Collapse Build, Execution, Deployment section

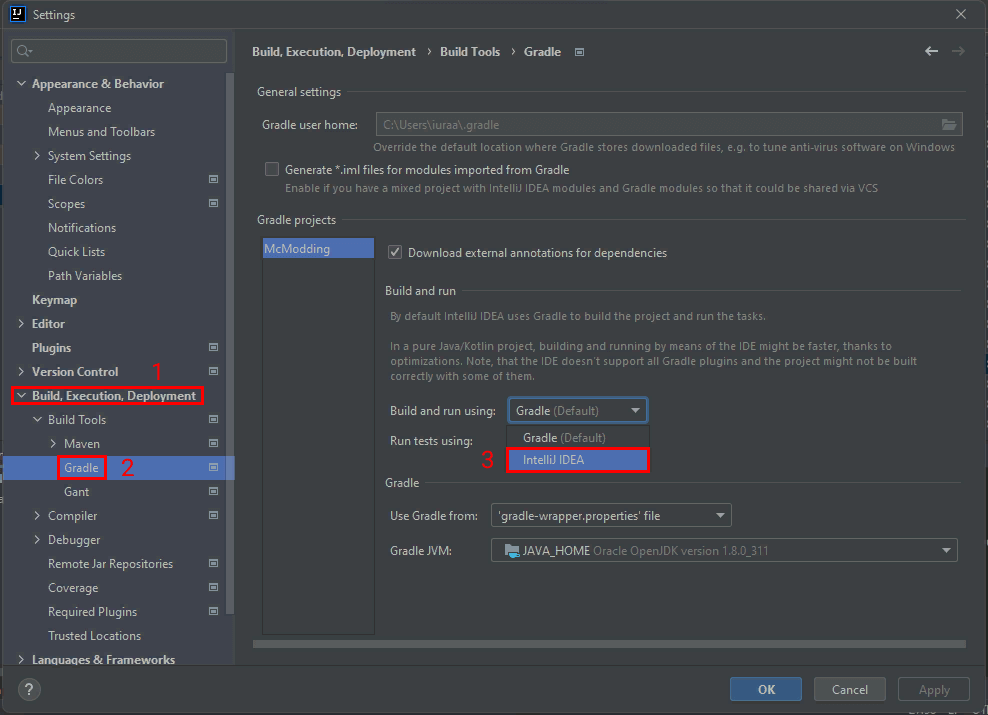[x=22, y=396]
